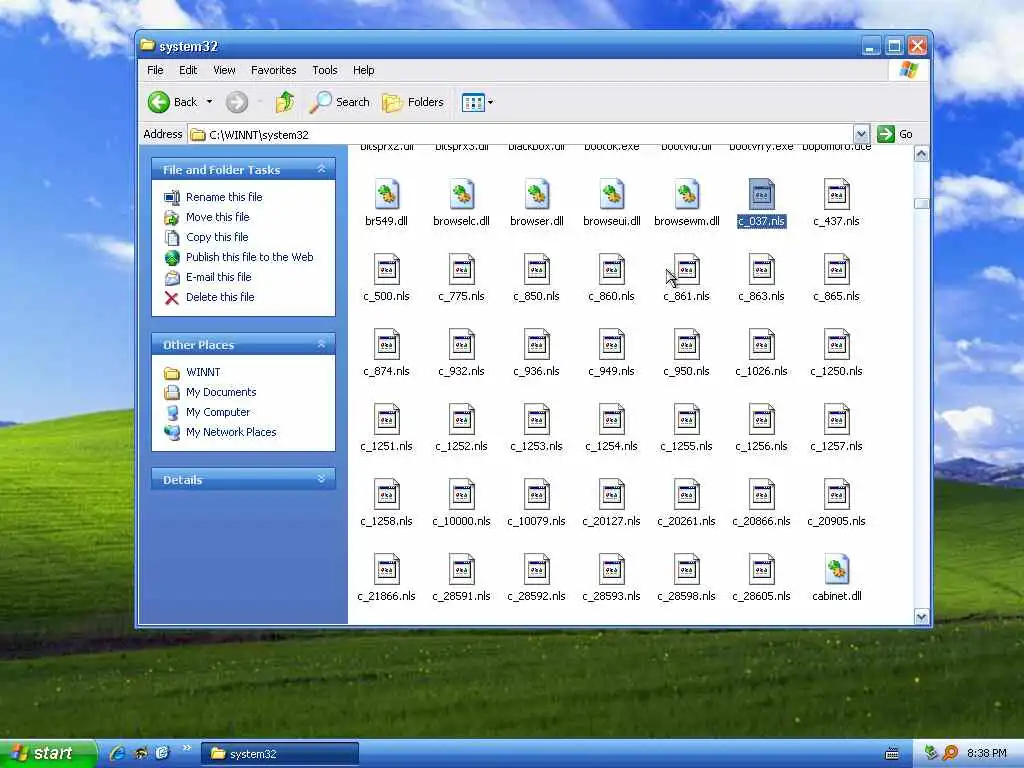Toggle the Folders pane button
1024x768 pixels.
click(x=413, y=102)
